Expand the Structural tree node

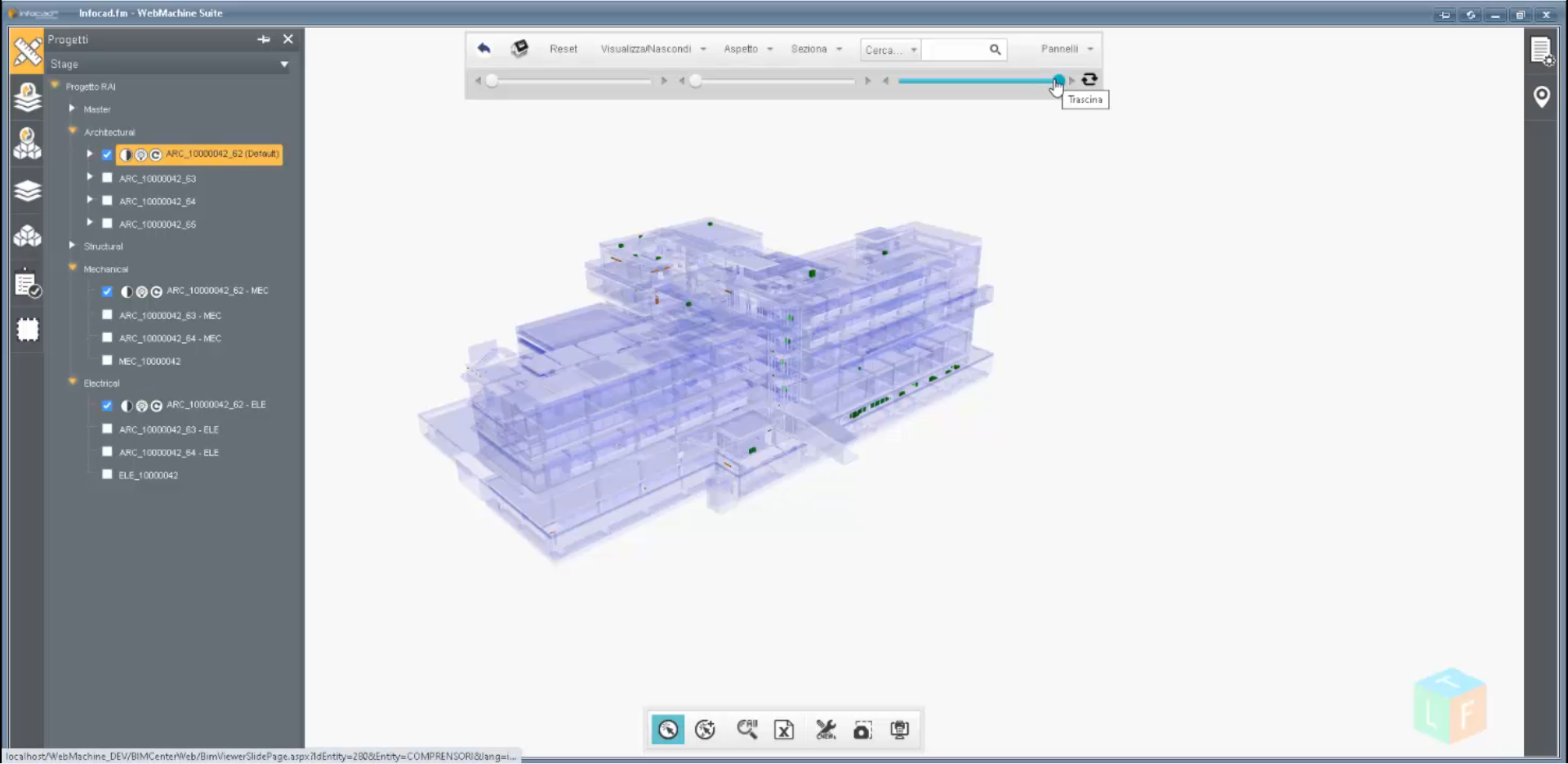(x=72, y=246)
